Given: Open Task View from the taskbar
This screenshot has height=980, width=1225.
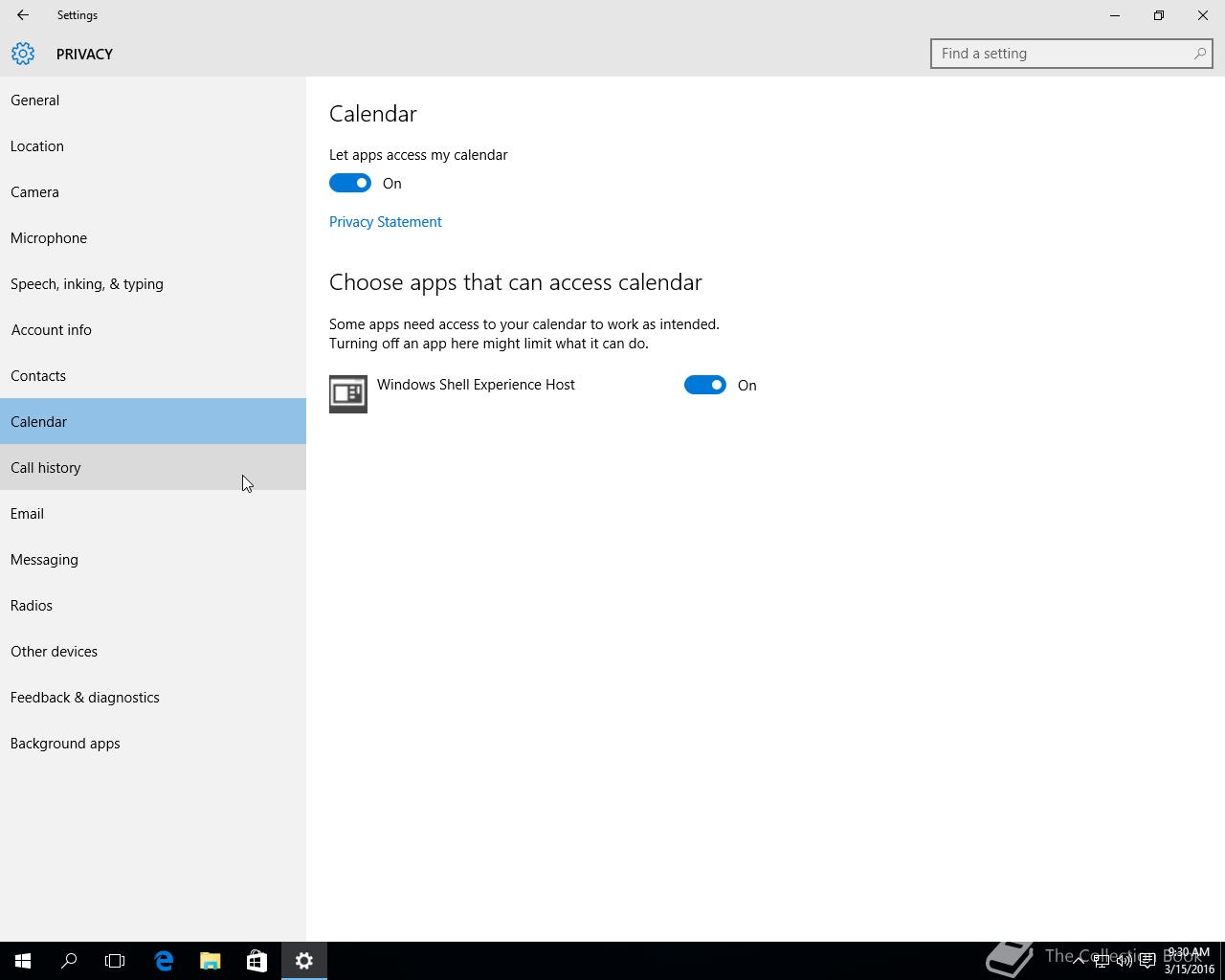Looking at the screenshot, I should [x=115, y=961].
